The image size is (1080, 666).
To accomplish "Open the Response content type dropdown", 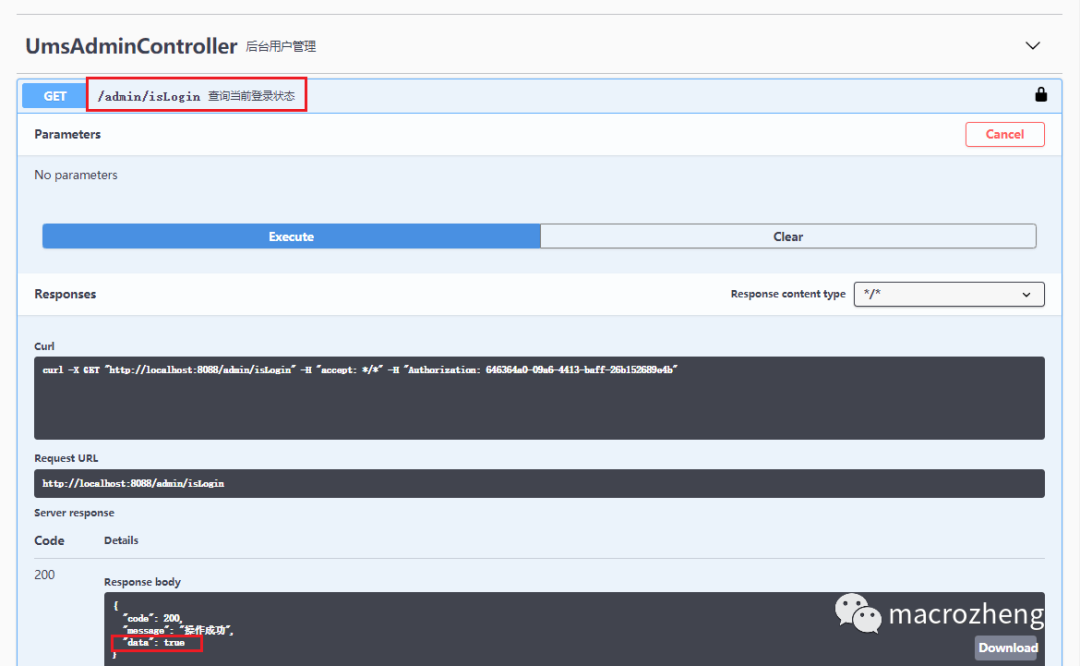I will pos(948,294).
